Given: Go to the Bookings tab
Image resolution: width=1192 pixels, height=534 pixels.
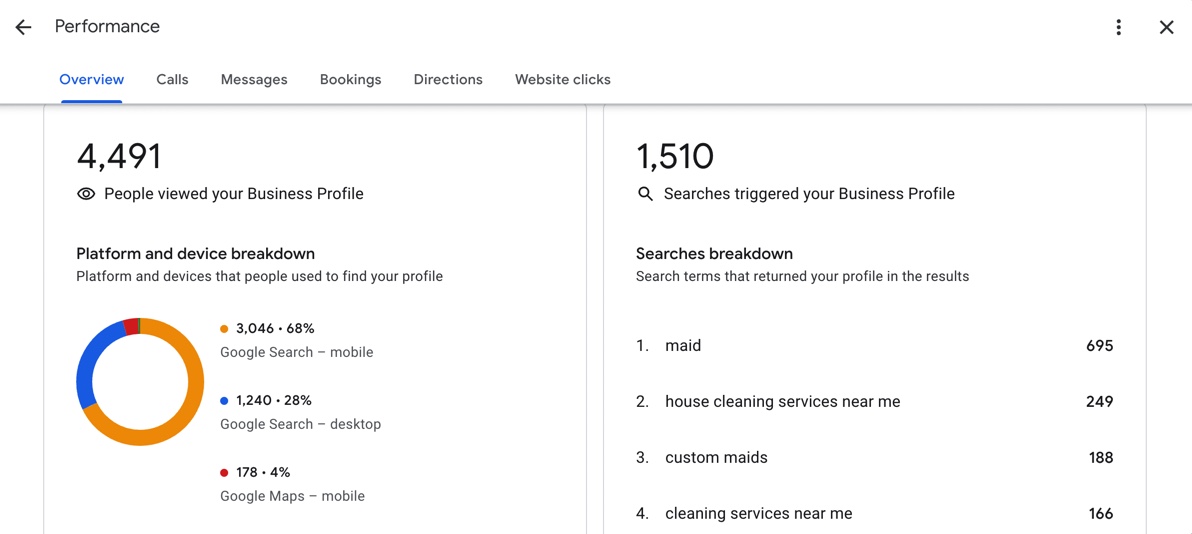Looking at the screenshot, I should (350, 79).
